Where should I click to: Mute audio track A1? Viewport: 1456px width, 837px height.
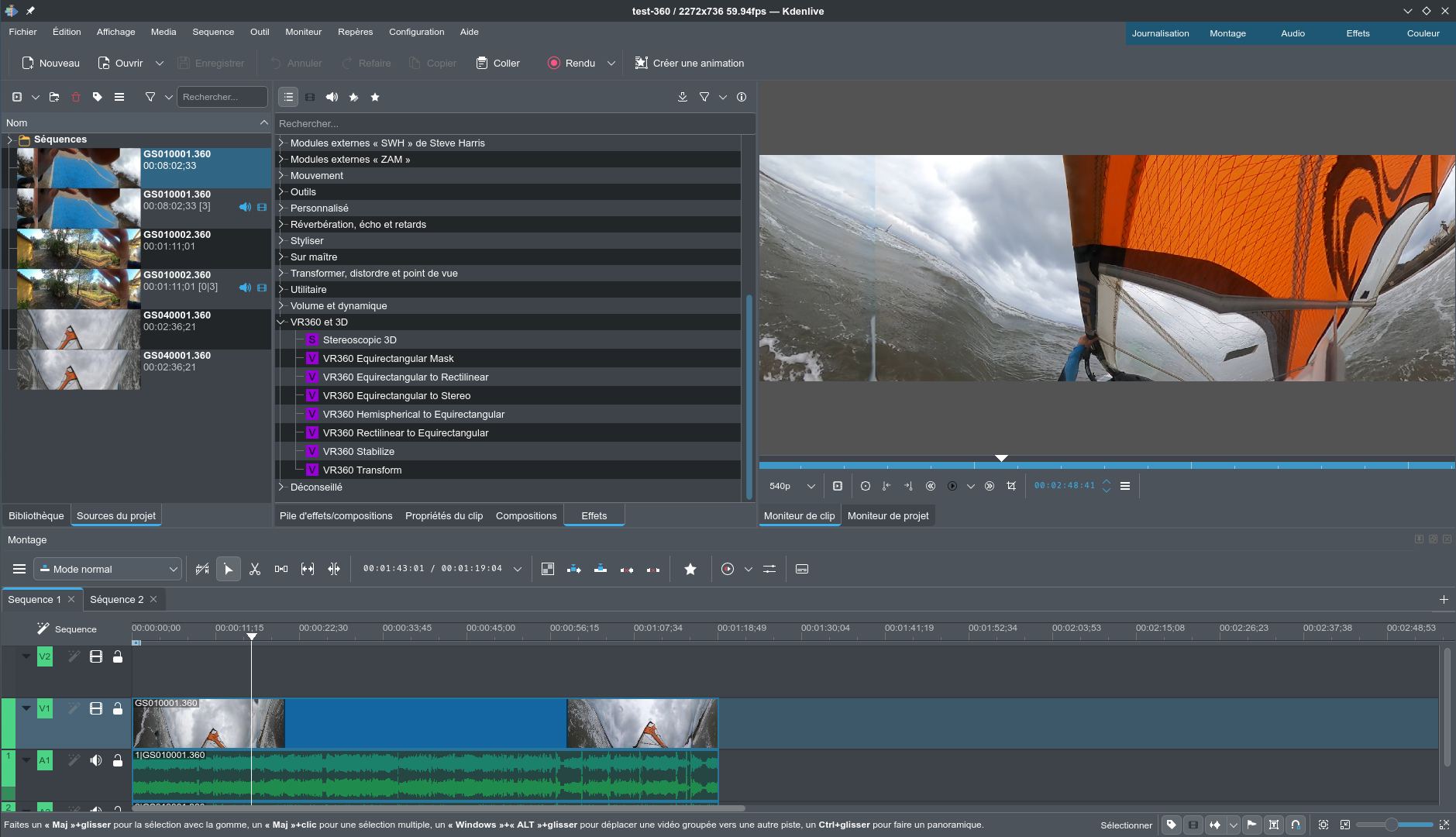96,760
